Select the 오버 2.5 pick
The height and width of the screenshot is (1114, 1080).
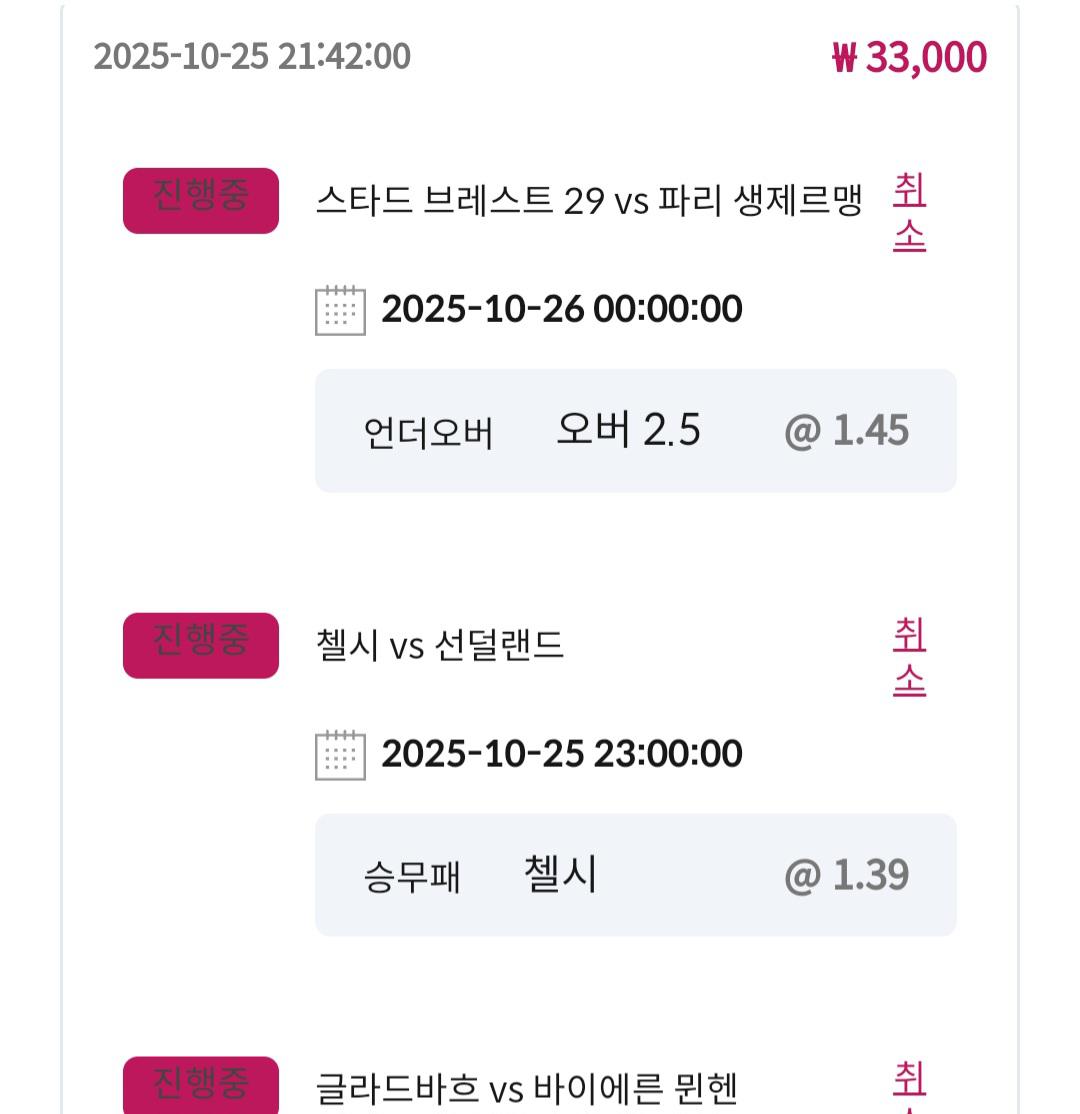coord(628,430)
